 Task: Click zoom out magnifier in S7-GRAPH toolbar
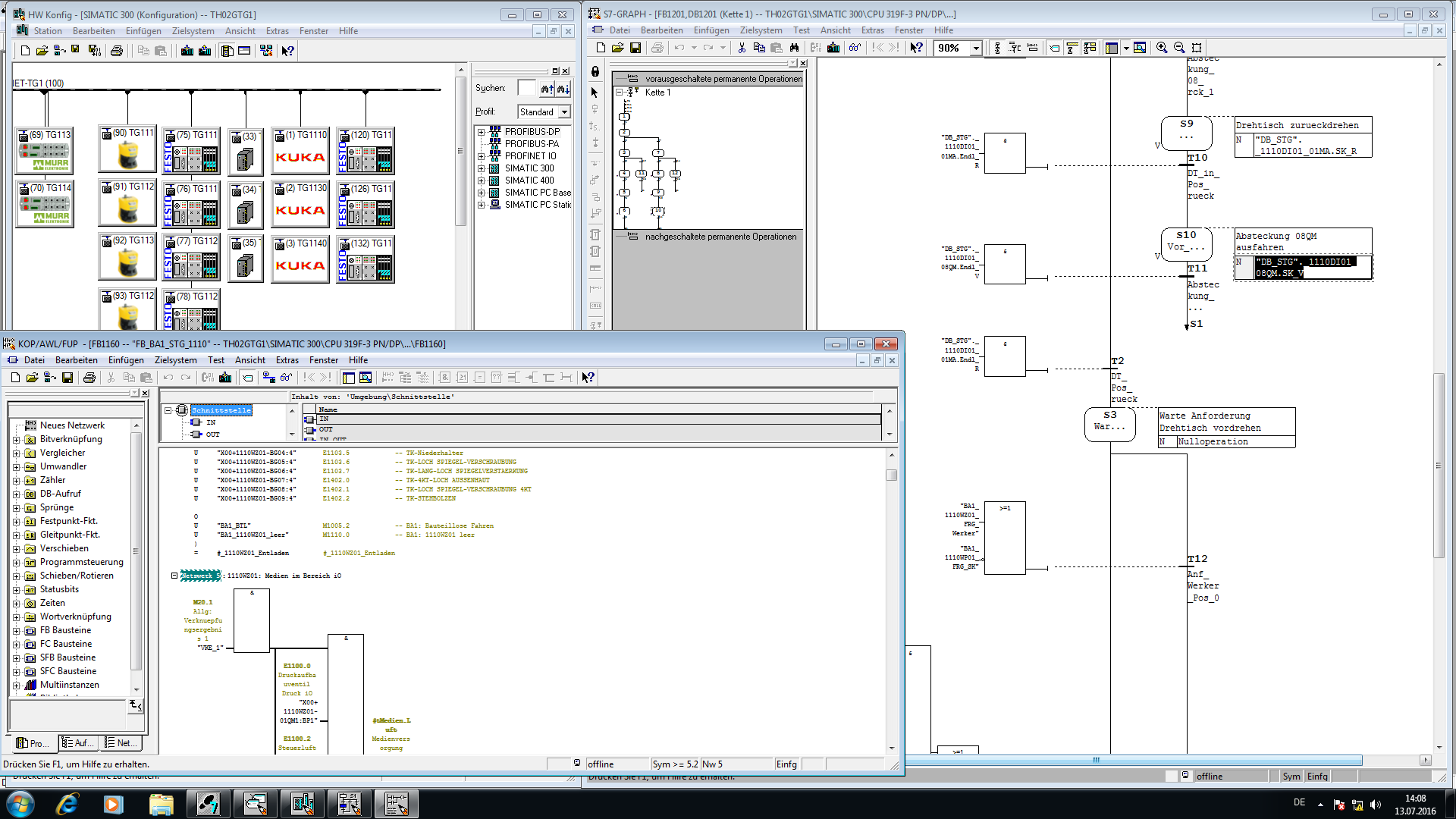pyautogui.click(x=1179, y=48)
